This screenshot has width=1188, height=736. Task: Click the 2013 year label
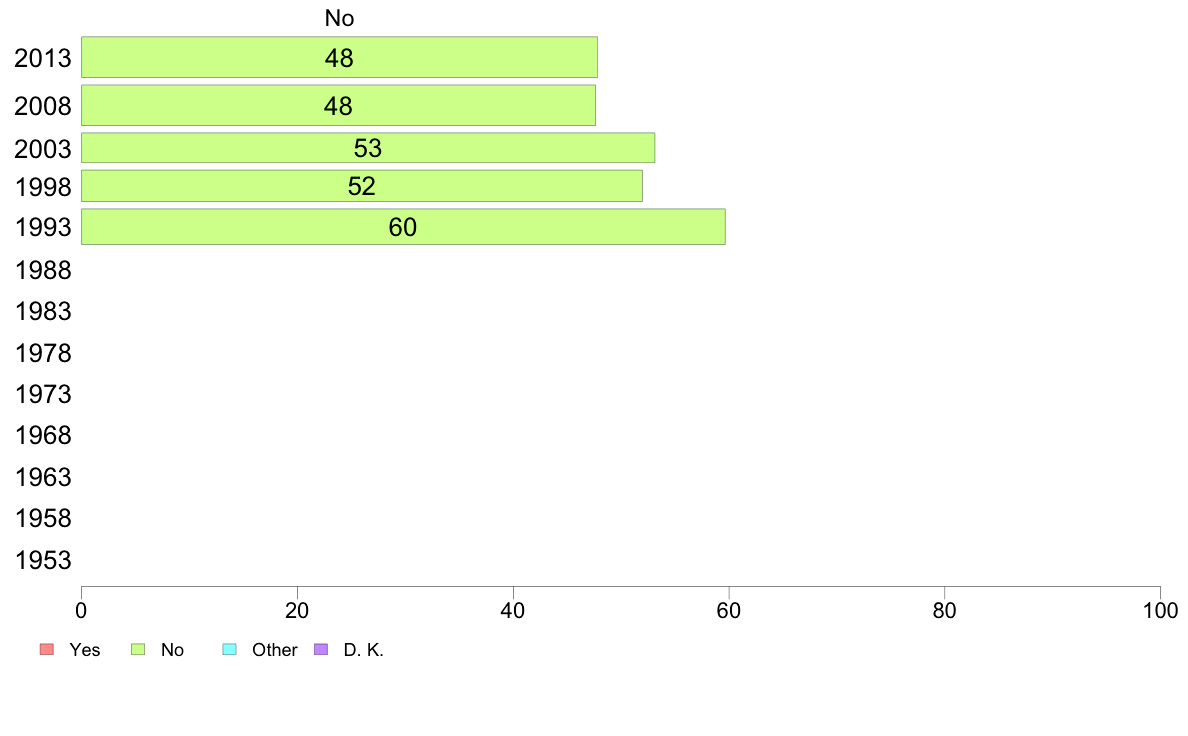pyautogui.click(x=43, y=58)
